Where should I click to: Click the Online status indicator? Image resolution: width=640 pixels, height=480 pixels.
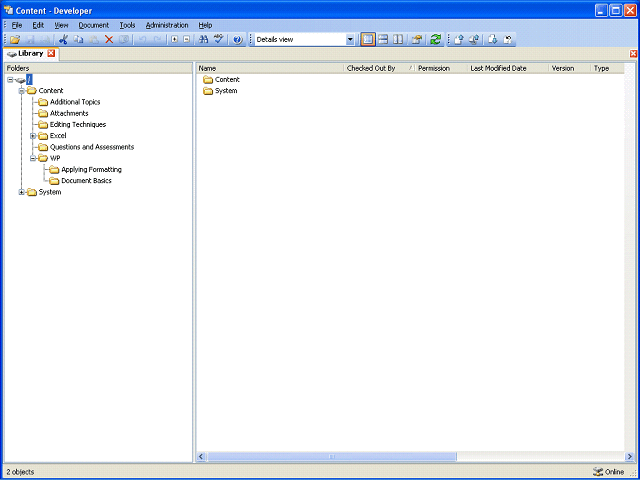click(609, 472)
